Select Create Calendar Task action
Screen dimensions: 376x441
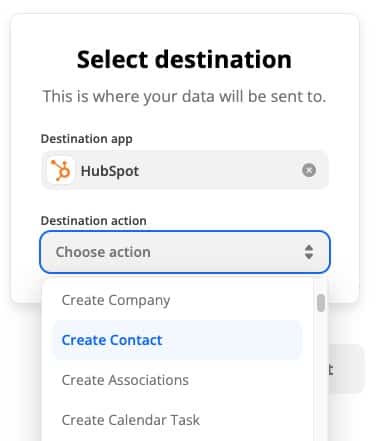point(131,420)
